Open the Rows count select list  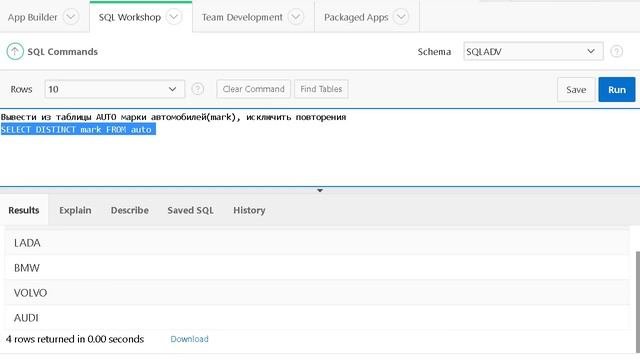tap(115, 89)
